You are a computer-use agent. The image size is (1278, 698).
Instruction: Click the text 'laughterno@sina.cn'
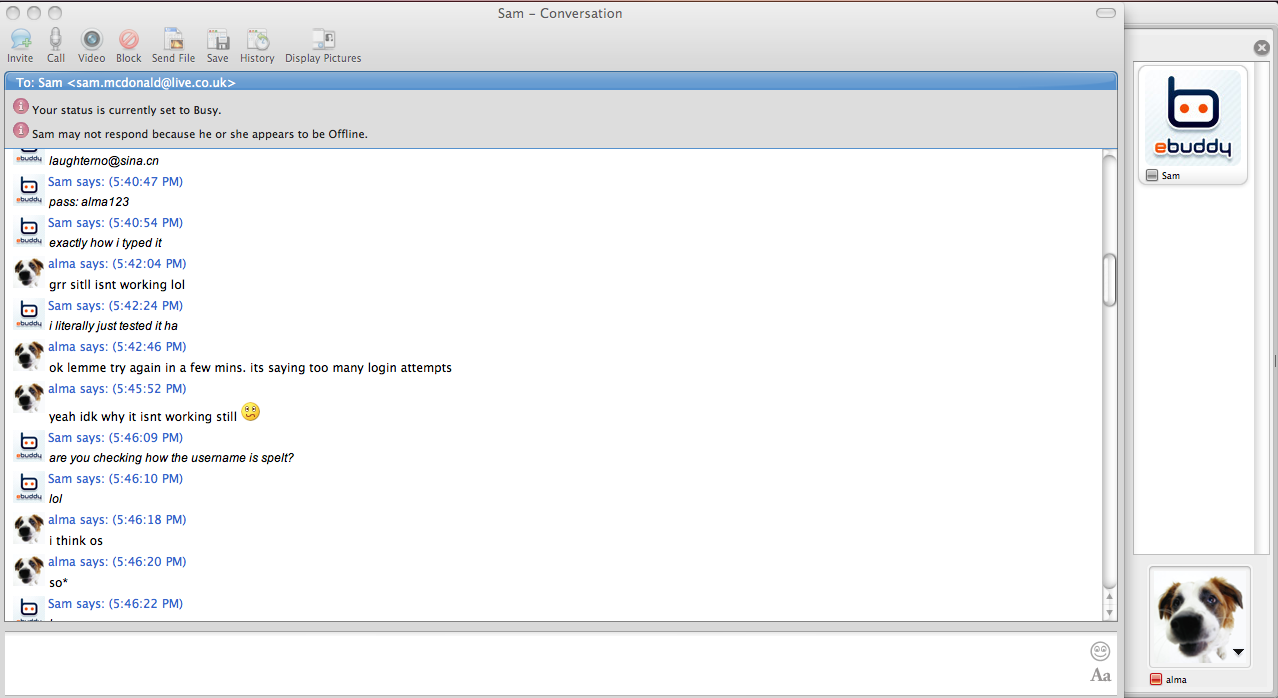(x=104, y=160)
